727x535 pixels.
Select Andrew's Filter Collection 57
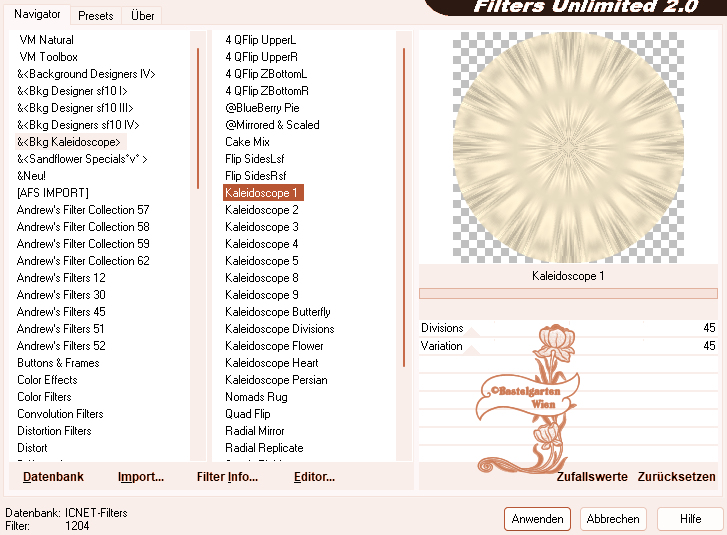[x=83, y=210]
